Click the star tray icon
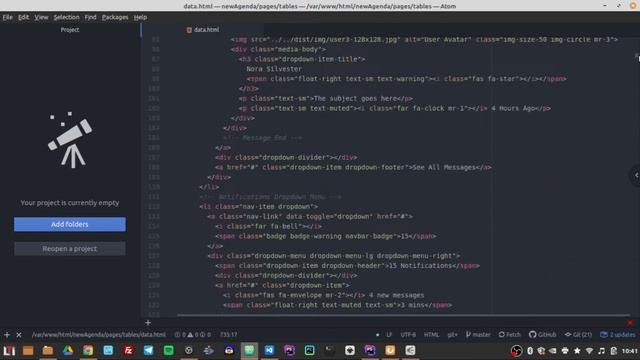 577,351
